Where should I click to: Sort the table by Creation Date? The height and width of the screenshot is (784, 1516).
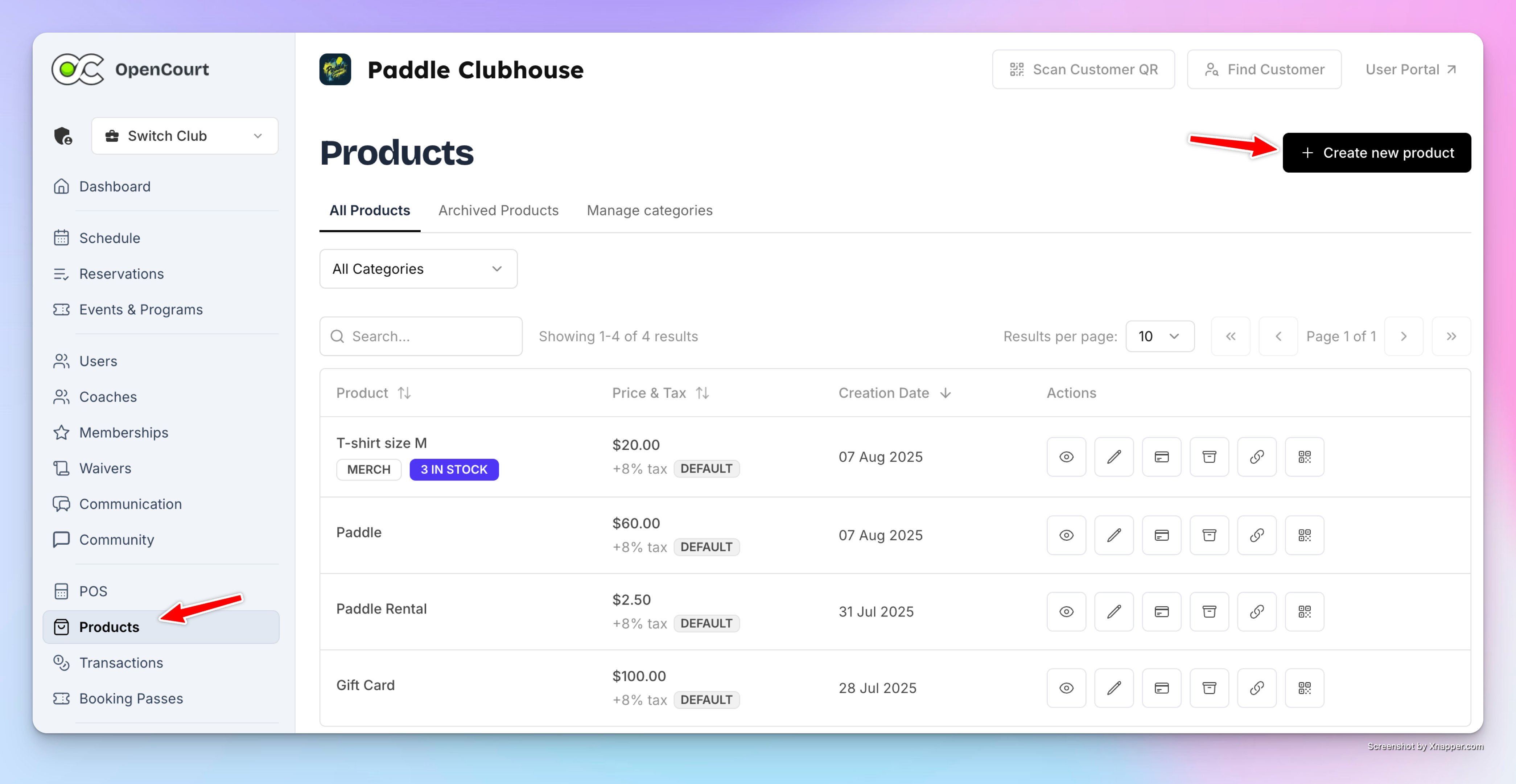(894, 393)
